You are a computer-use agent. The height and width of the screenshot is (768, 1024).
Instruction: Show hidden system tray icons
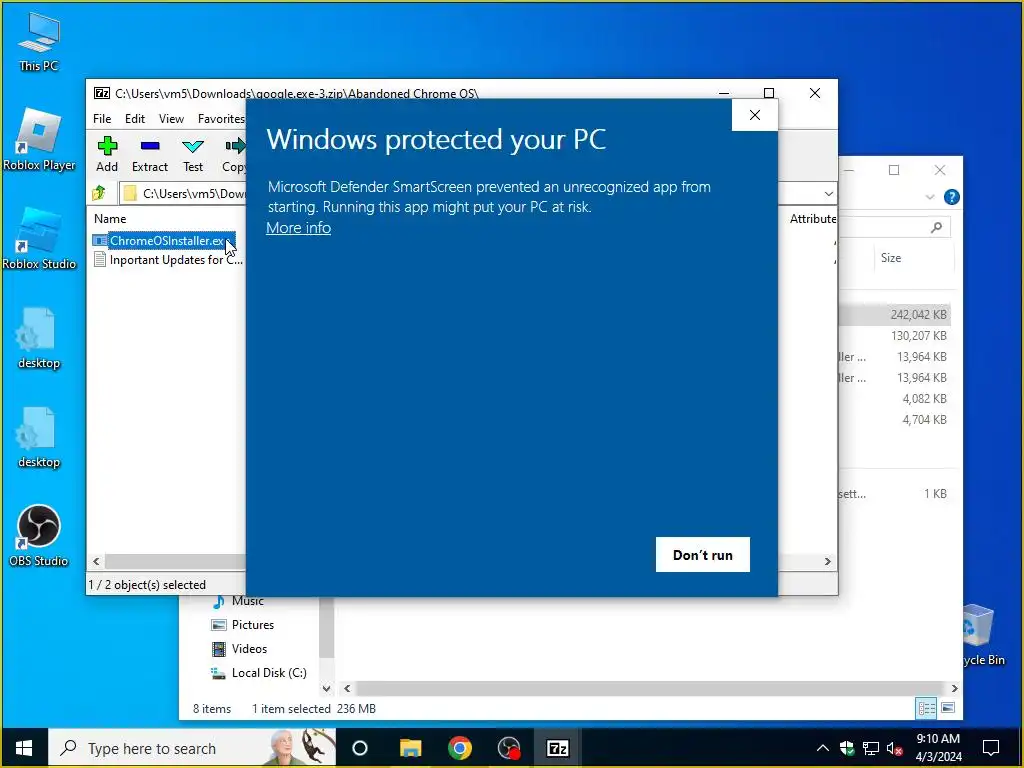click(822, 748)
